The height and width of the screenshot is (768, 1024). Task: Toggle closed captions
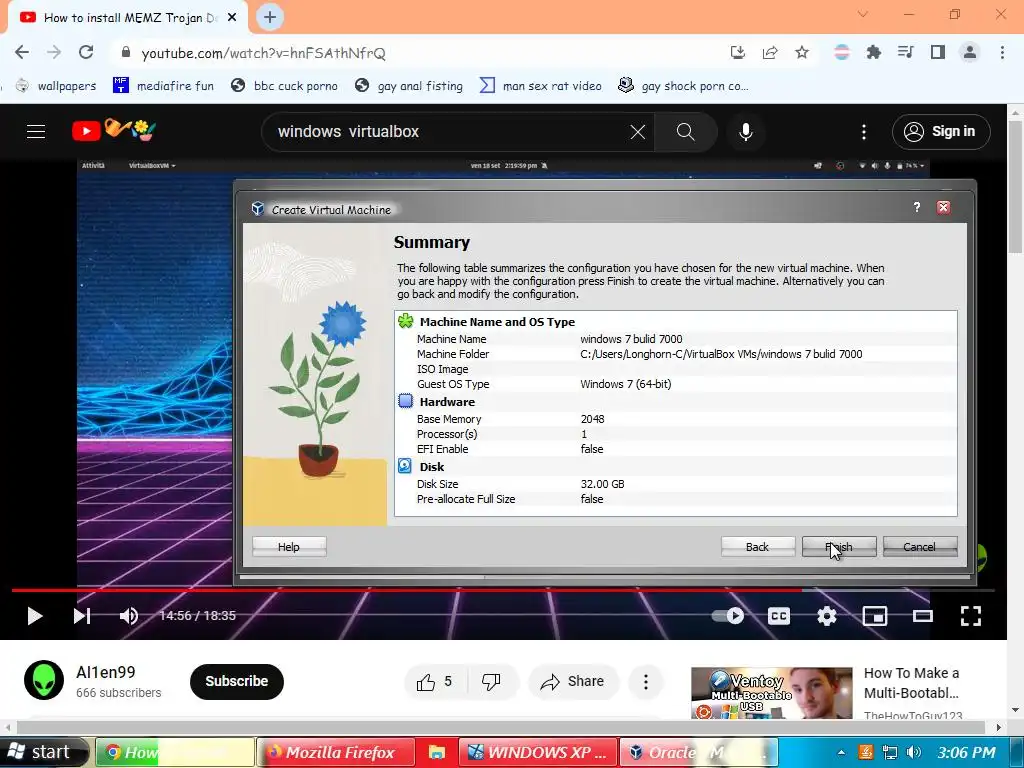[x=778, y=616]
